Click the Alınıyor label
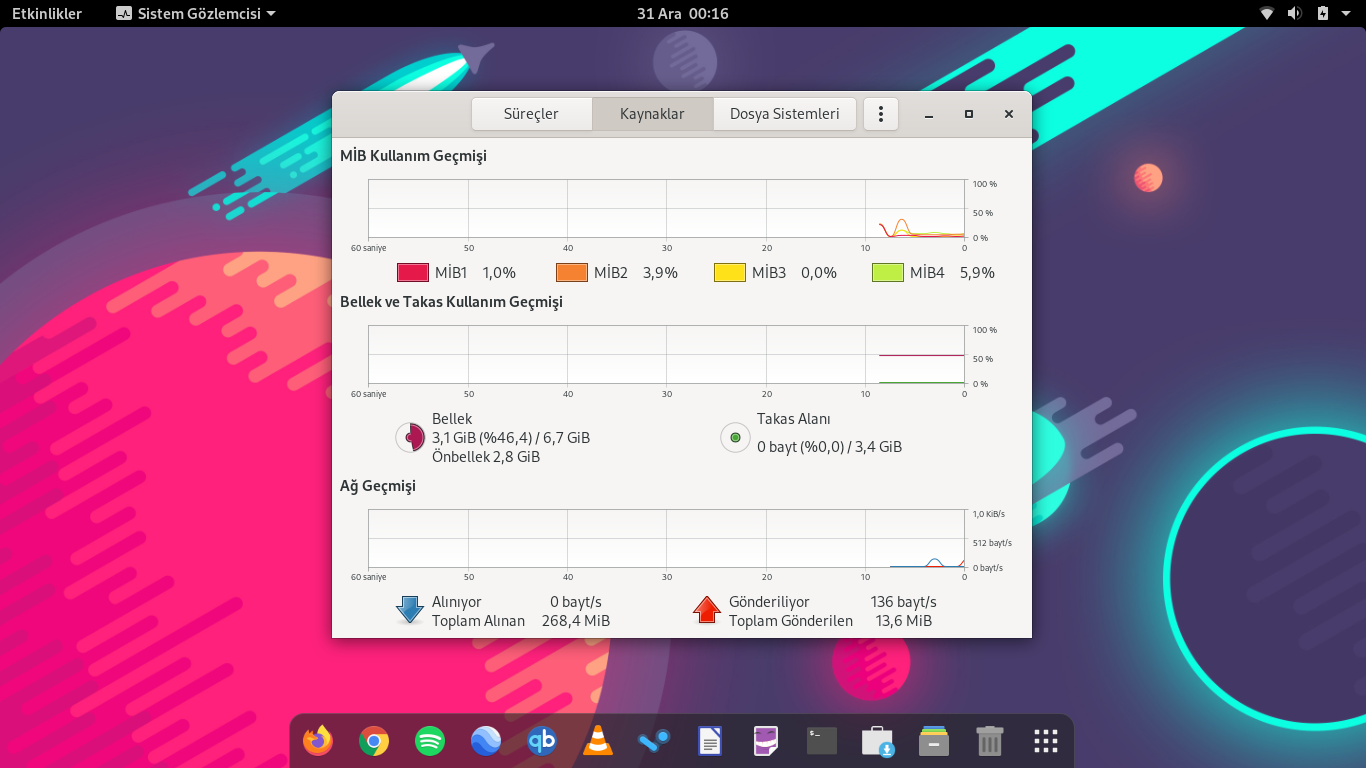The height and width of the screenshot is (768, 1366). [x=457, y=602]
